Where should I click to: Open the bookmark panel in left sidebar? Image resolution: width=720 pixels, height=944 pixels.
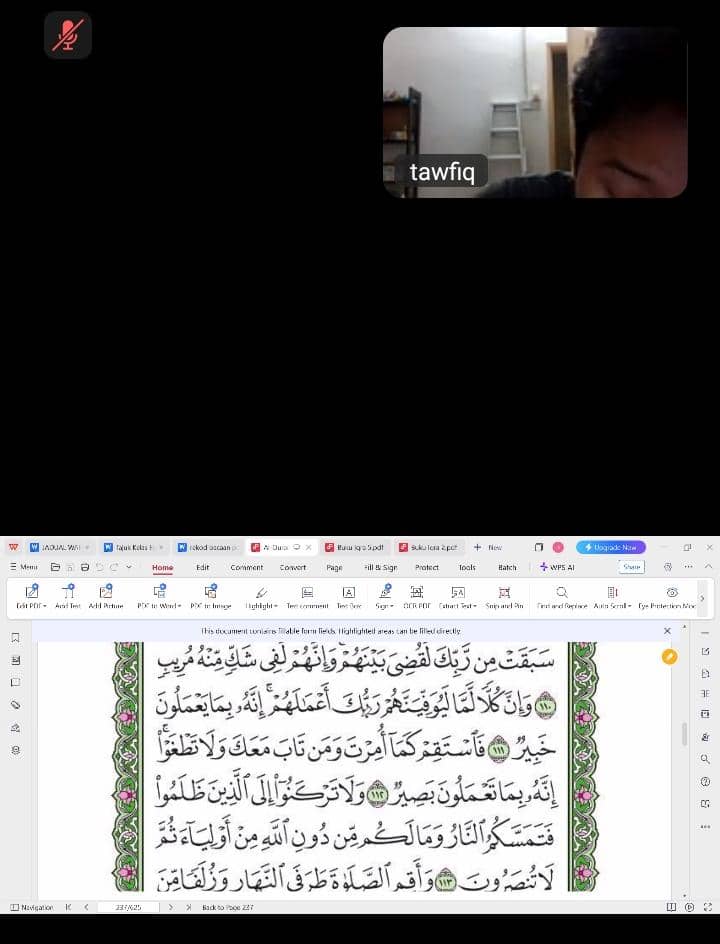(15, 638)
